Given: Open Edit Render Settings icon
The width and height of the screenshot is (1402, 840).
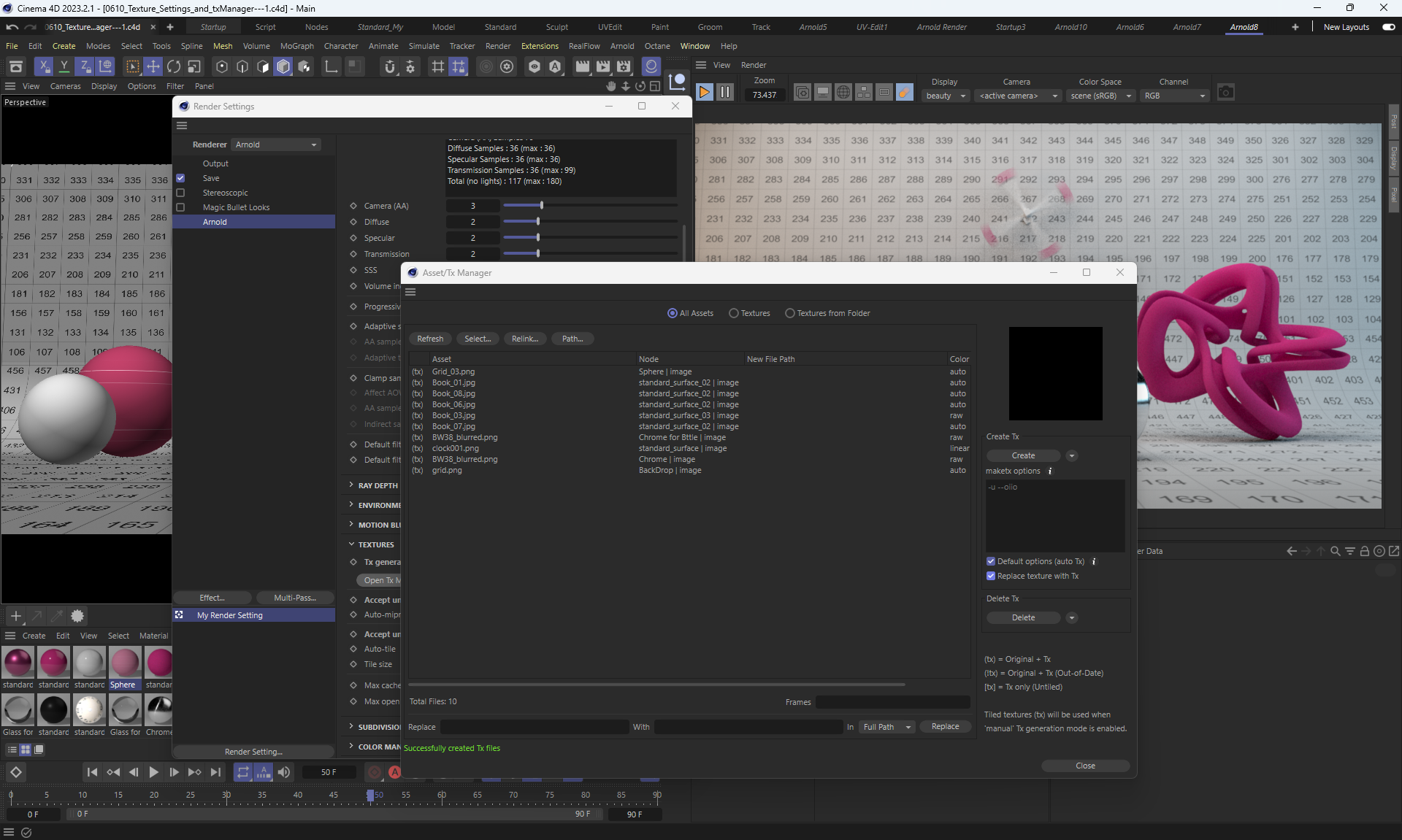Looking at the screenshot, I should pyautogui.click(x=624, y=67).
